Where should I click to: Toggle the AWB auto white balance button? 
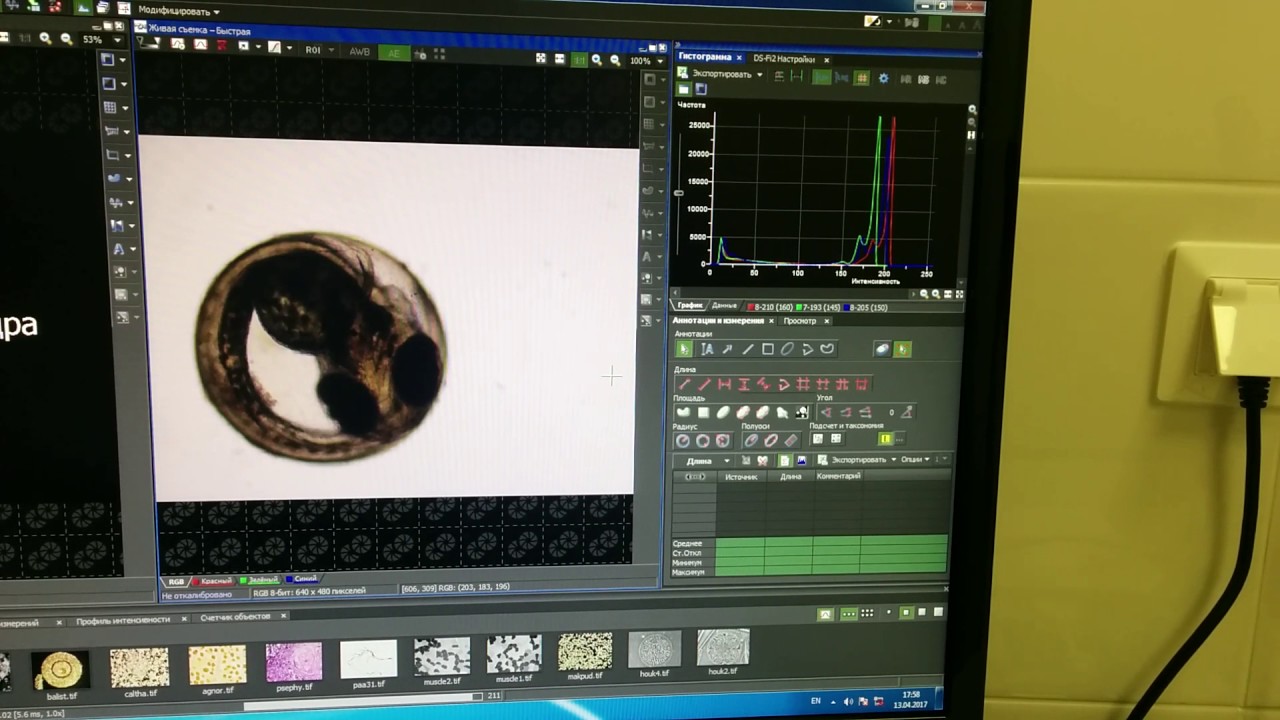click(359, 51)
